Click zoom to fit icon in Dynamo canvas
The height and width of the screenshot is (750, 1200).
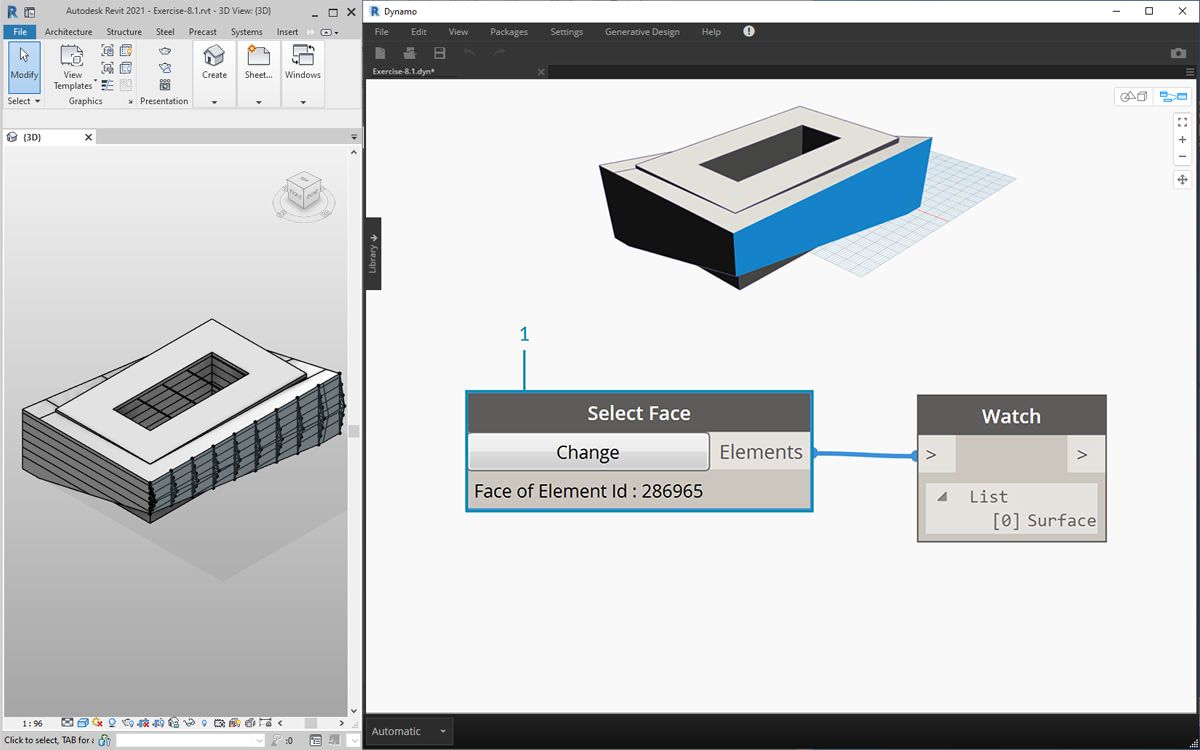tap(1182, 122)
